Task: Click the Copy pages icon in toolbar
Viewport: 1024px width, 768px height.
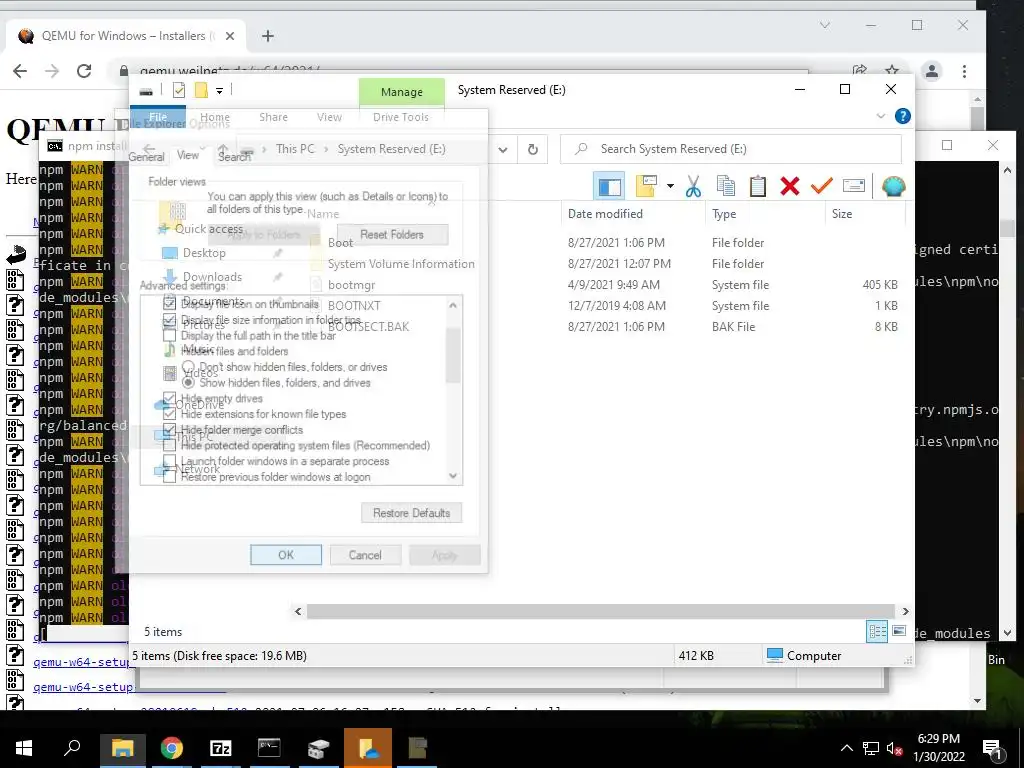Action: 726,186
